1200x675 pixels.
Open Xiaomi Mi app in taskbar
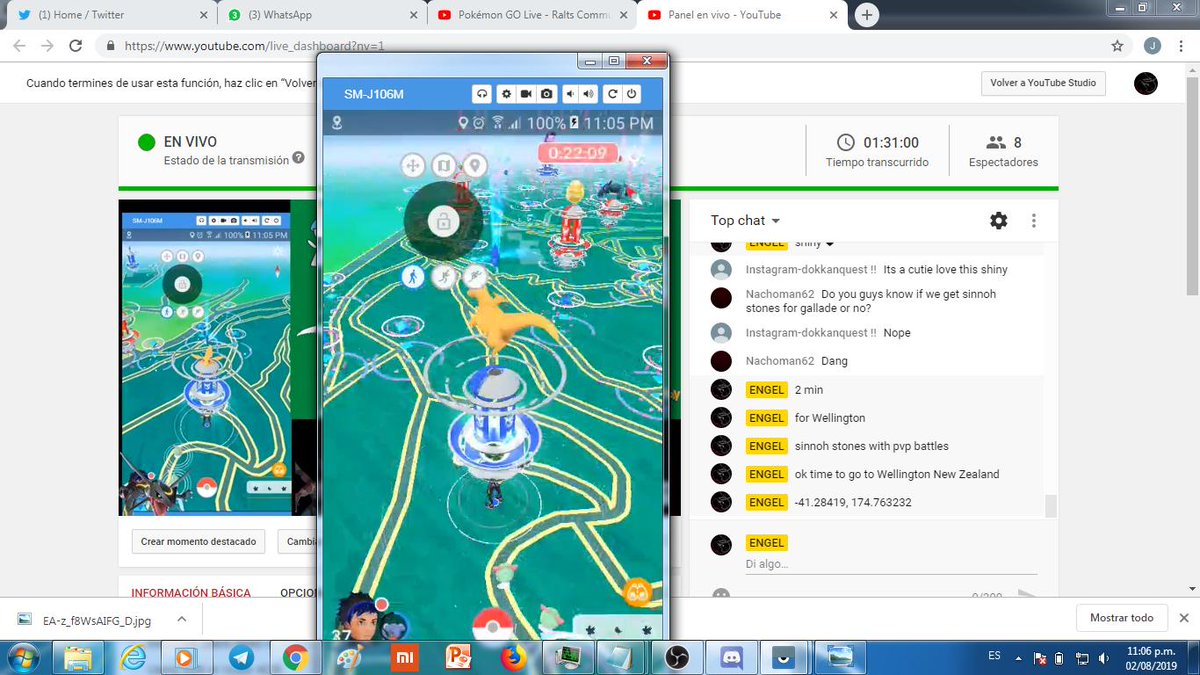[404, 658]
